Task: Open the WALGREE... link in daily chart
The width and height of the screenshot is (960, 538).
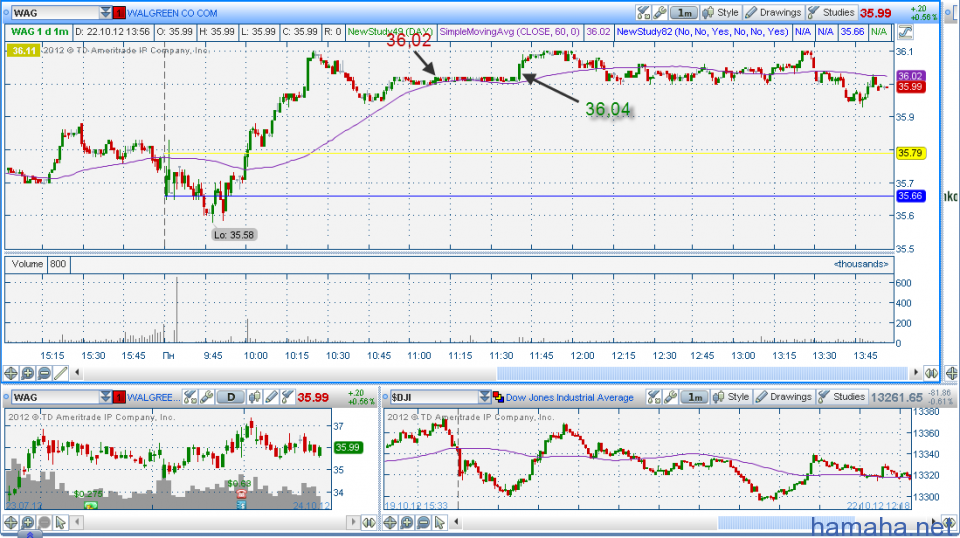Action: [x=154, y=397]
